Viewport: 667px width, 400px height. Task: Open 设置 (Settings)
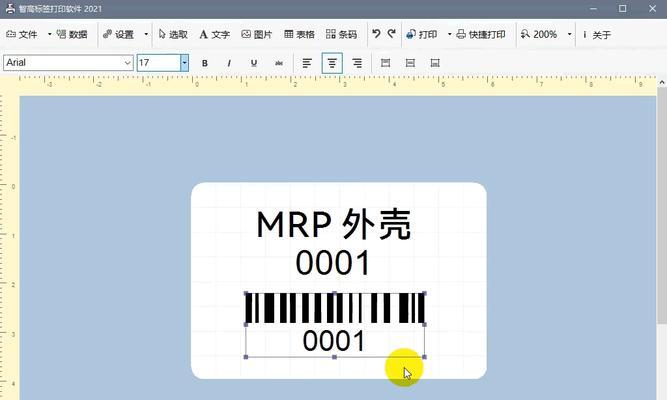118,34
